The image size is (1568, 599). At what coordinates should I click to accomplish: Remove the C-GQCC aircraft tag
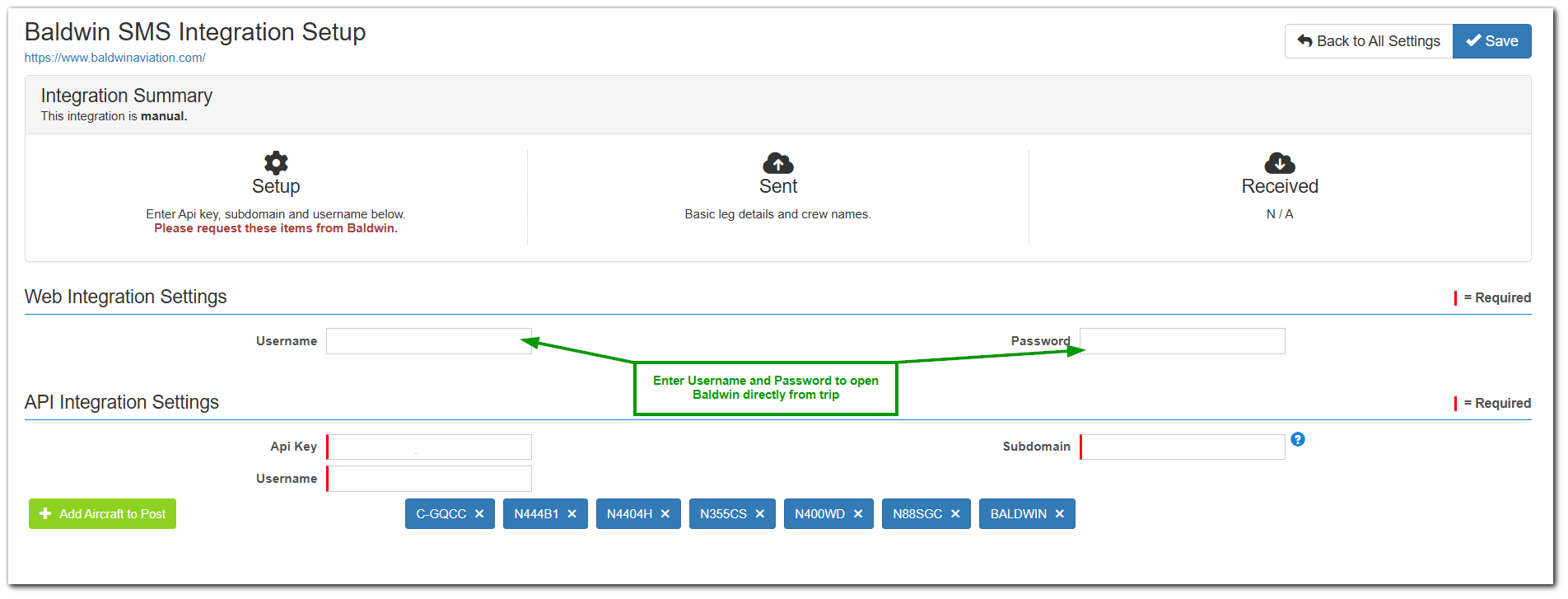tap(479, 514)
